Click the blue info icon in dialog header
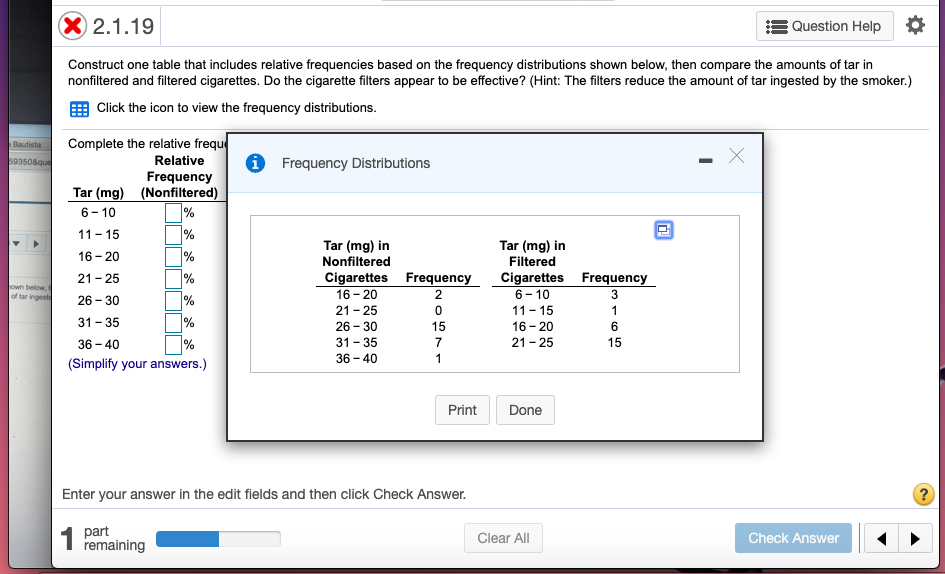Viewport: 945px width, 574px height. coord(256,163)
